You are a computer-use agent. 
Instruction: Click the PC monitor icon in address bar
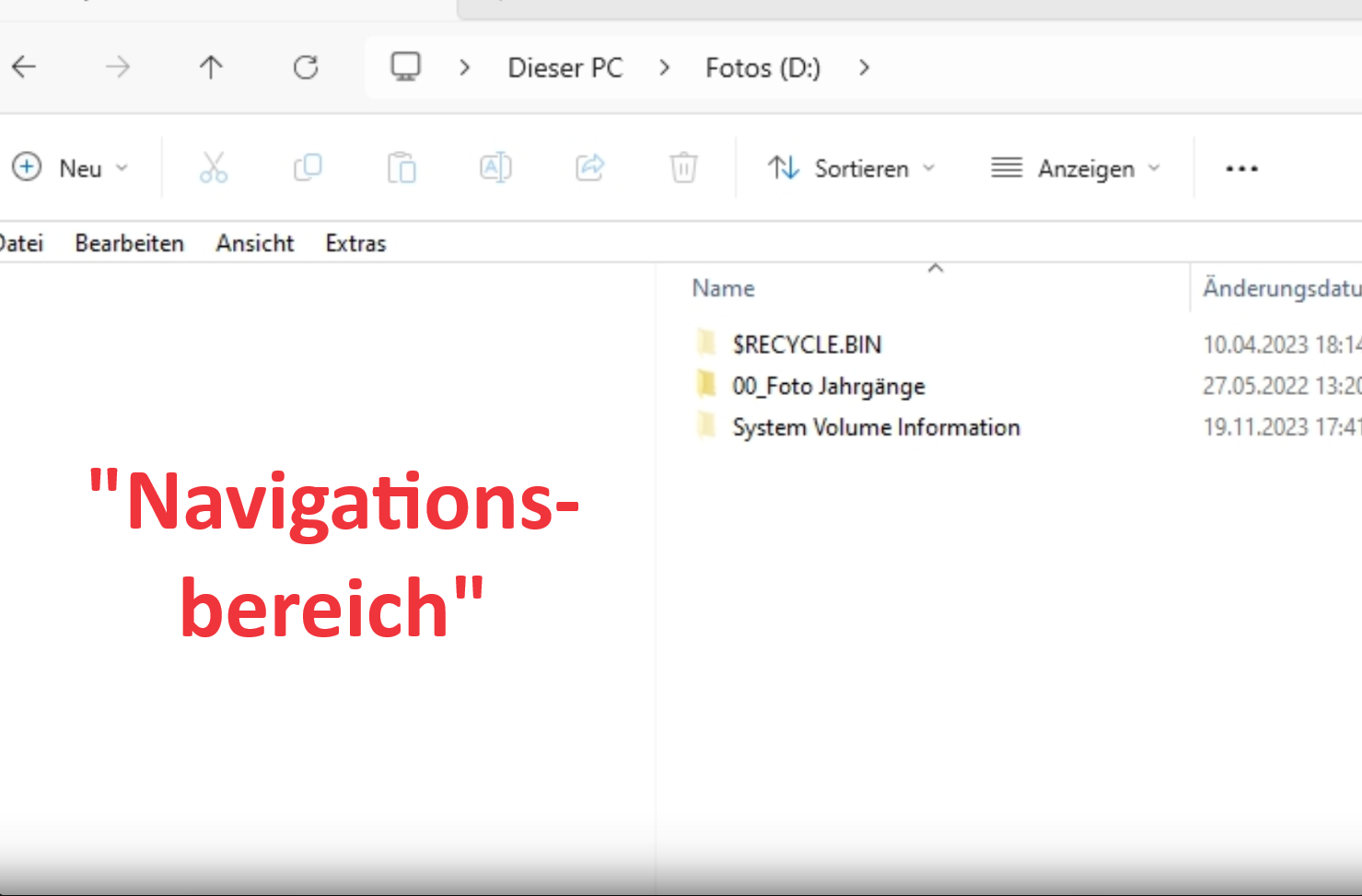tap(405, 66)
